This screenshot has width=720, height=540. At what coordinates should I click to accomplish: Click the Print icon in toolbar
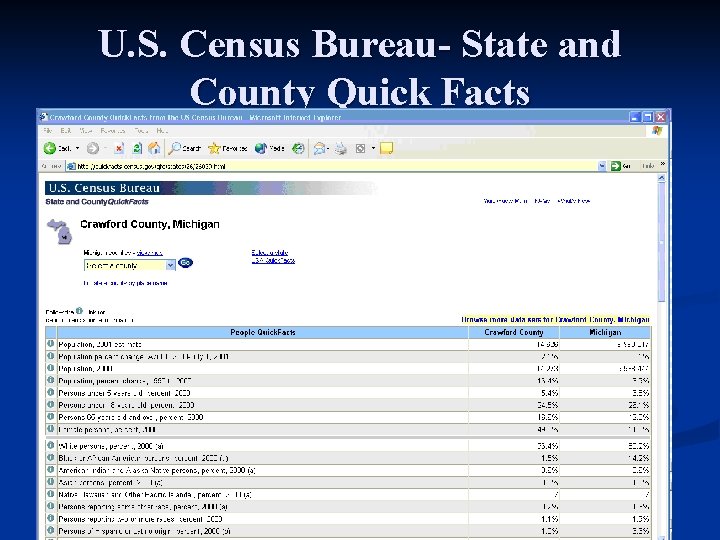pos(340,148)
